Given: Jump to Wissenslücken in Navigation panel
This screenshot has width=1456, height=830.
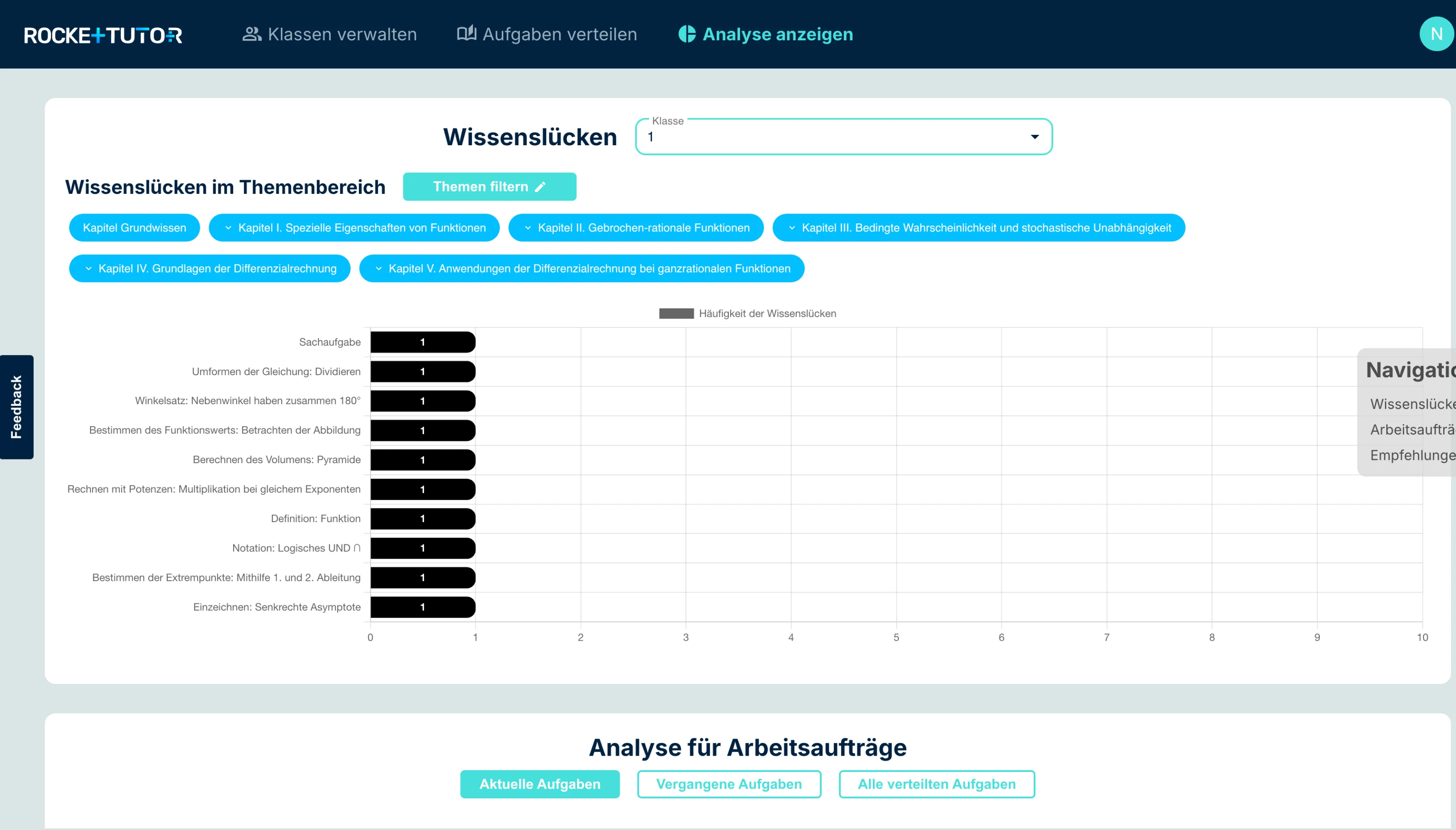Looking at the screenshot, I should (x=1413, y=404).
